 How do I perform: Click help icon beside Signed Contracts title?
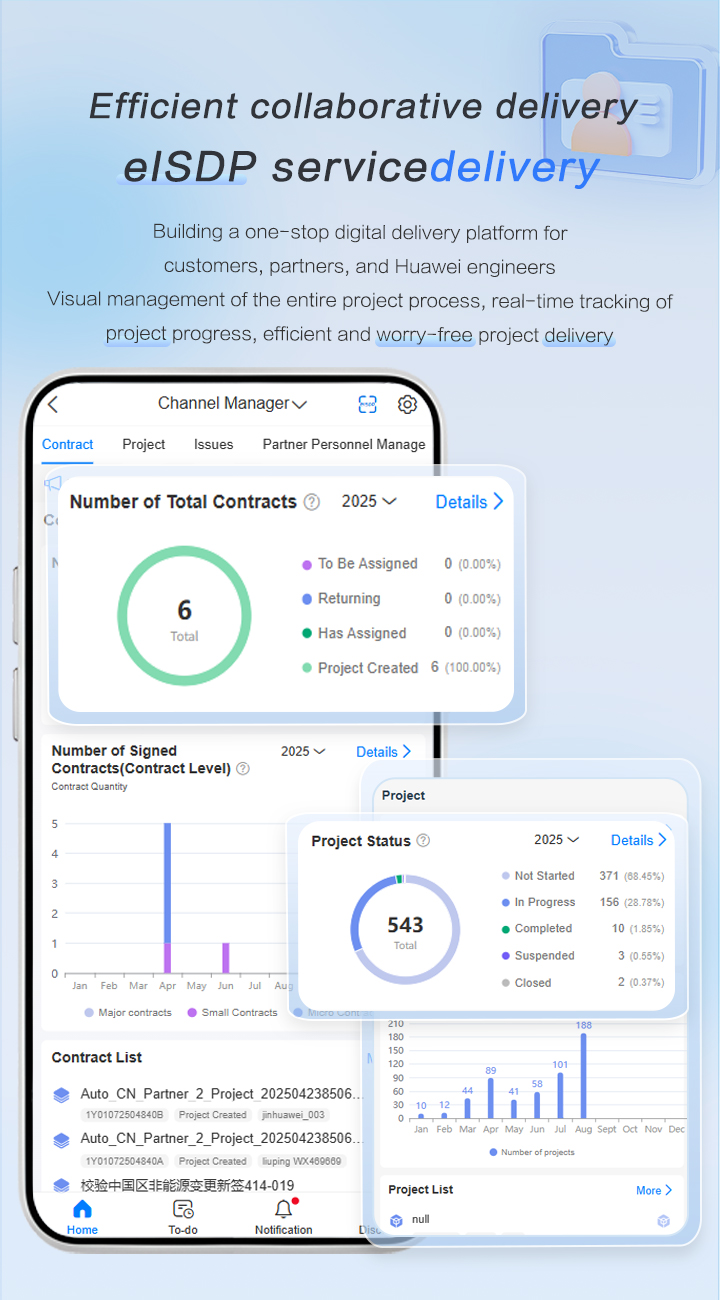(x=243, y=769)
